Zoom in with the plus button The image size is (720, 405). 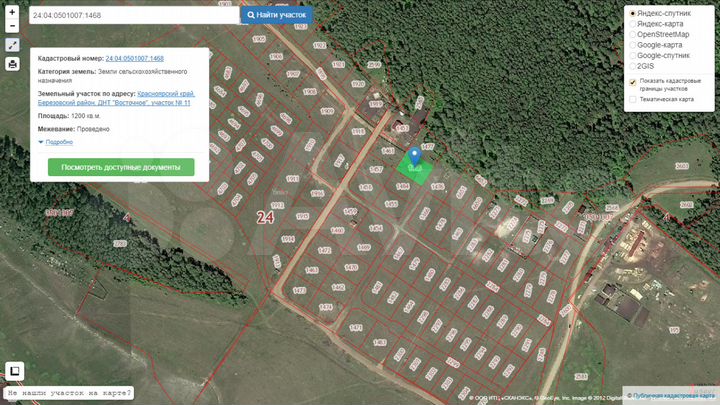(x=12, y=12)
